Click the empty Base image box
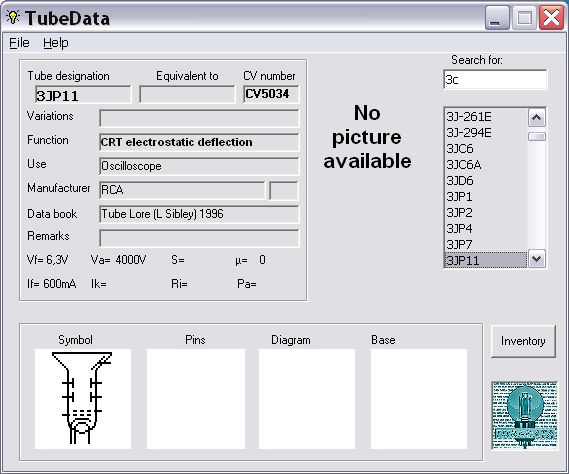 point(419,399)
